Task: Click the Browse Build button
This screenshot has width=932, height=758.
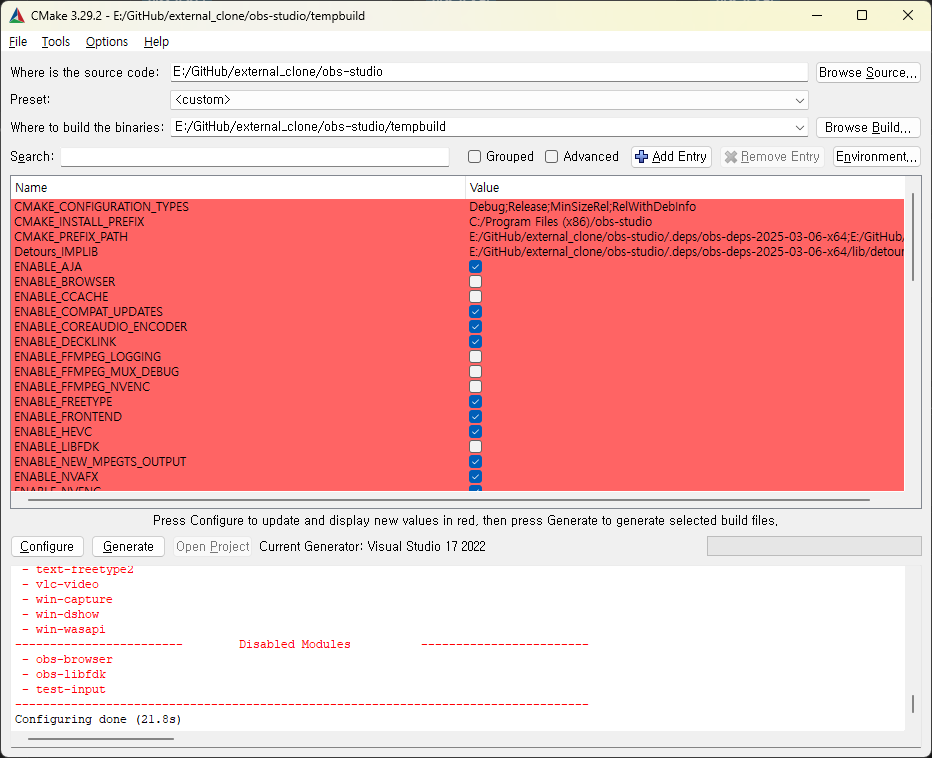Action: coord(868,127)
